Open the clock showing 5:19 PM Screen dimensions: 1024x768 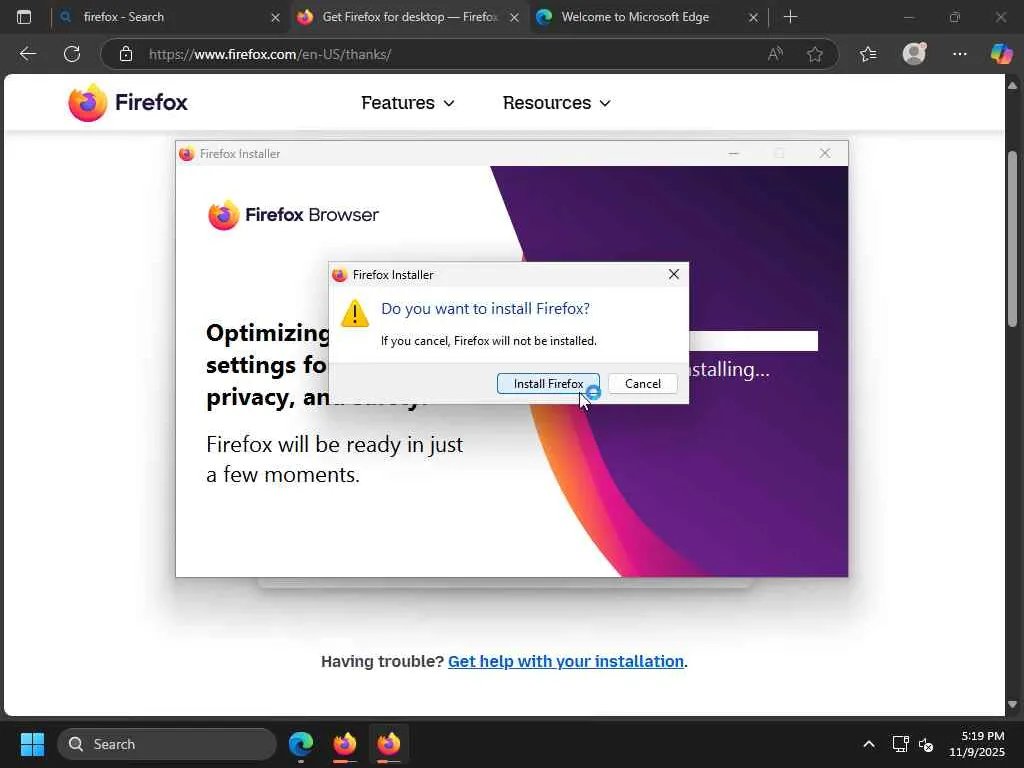pos(977,744)
